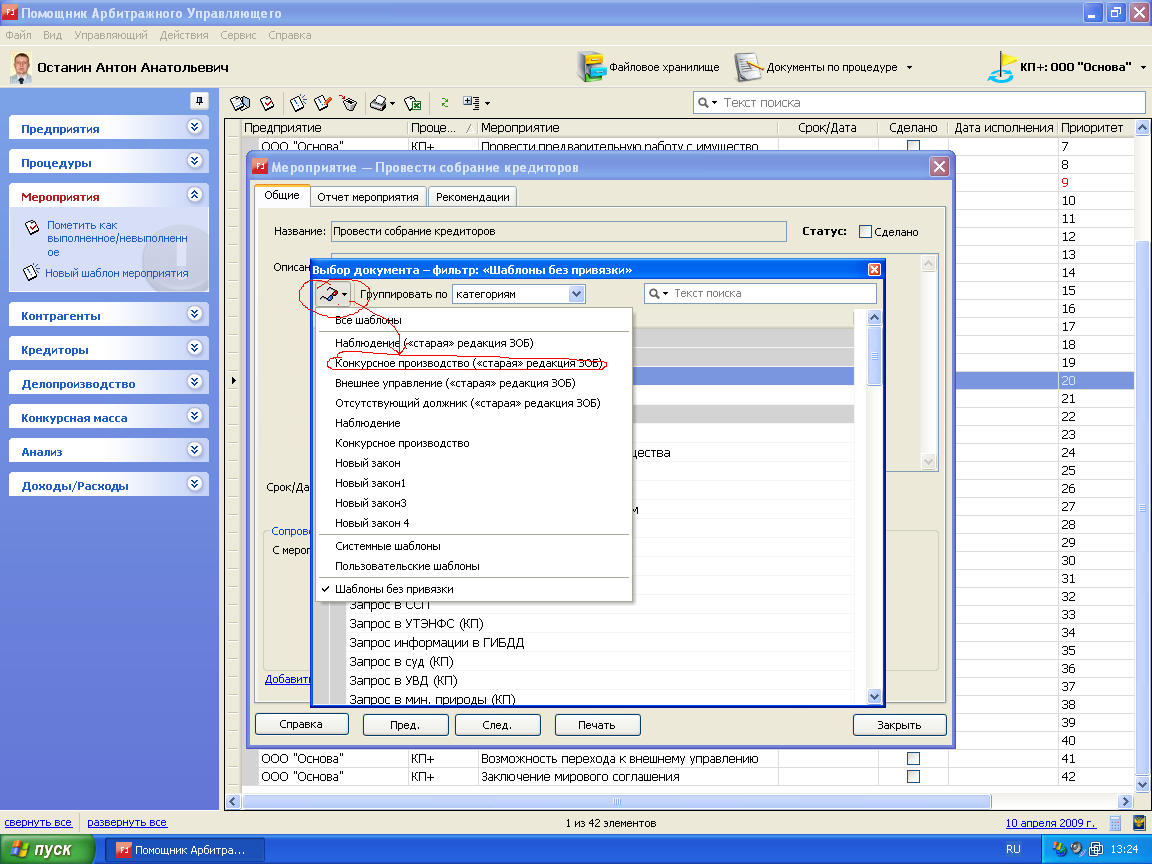Click the Закрыть button
This screenshot has width=1152, height=864.
[x=899, y=725]
